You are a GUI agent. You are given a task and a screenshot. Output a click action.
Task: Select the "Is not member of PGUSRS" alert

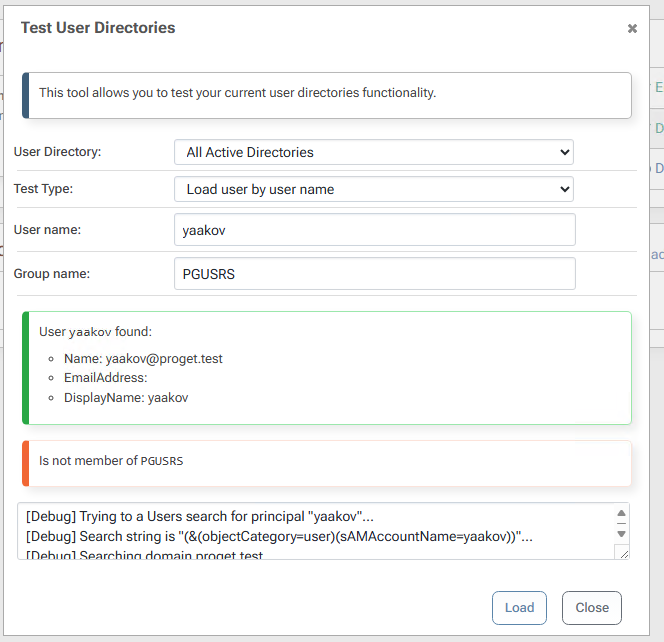click(x=111, y=461)
